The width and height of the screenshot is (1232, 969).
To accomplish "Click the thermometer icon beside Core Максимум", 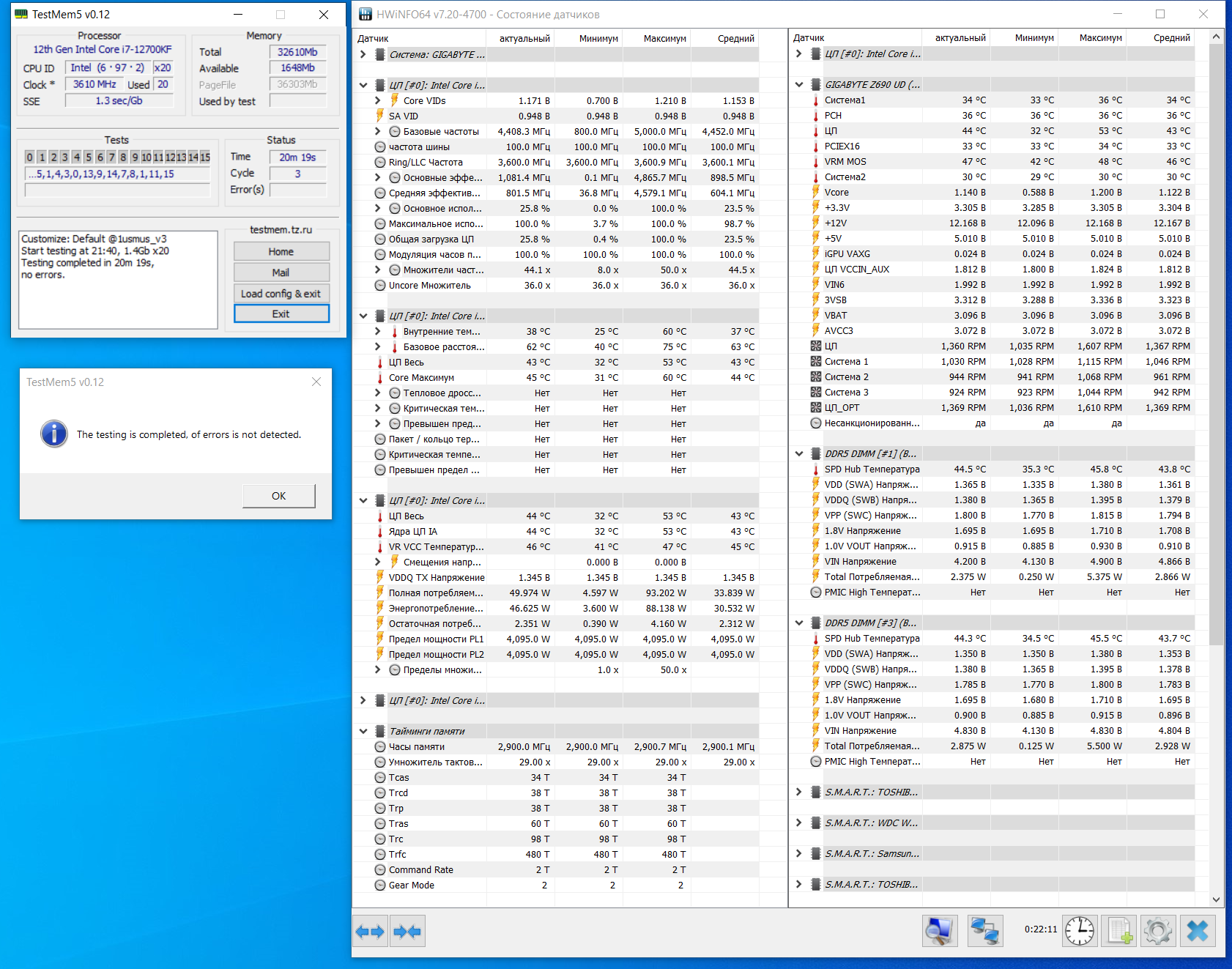I will [x=379, y=378].
